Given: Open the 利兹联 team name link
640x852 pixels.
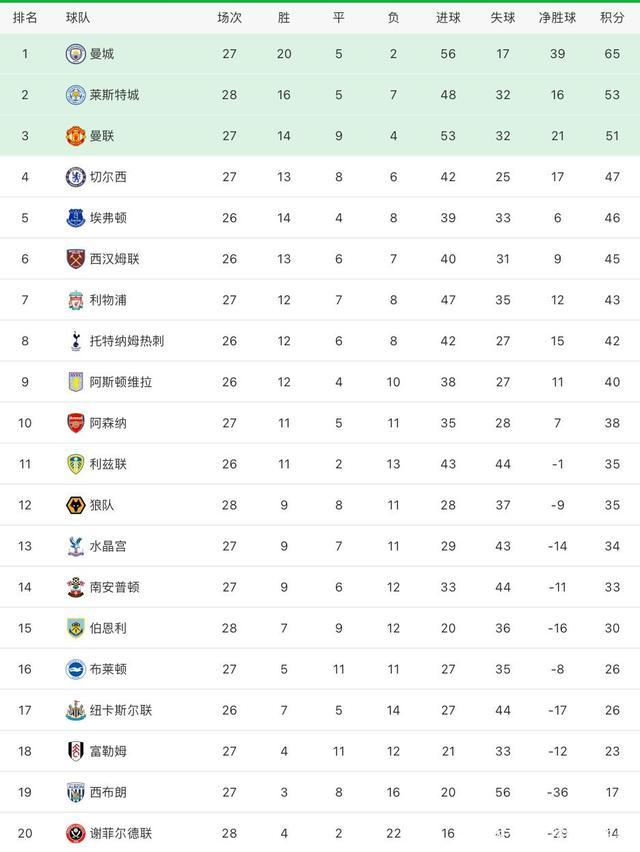Looking at the screenshot, I should pyautogui.click(x=108, y=464).
